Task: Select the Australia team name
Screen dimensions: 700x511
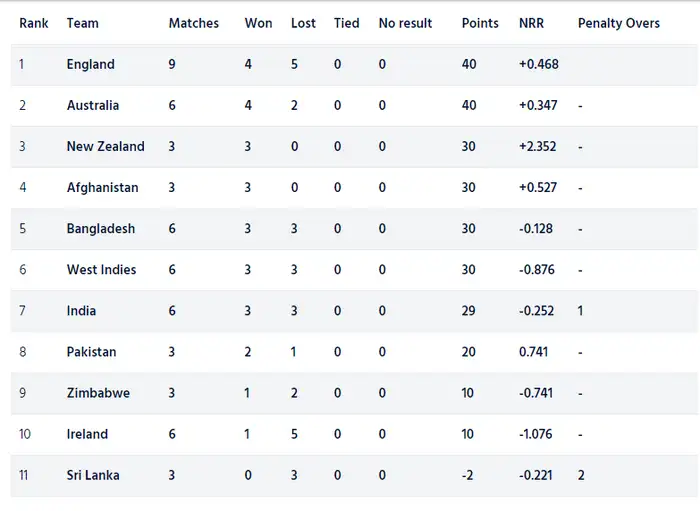Action: coord(93,105)
